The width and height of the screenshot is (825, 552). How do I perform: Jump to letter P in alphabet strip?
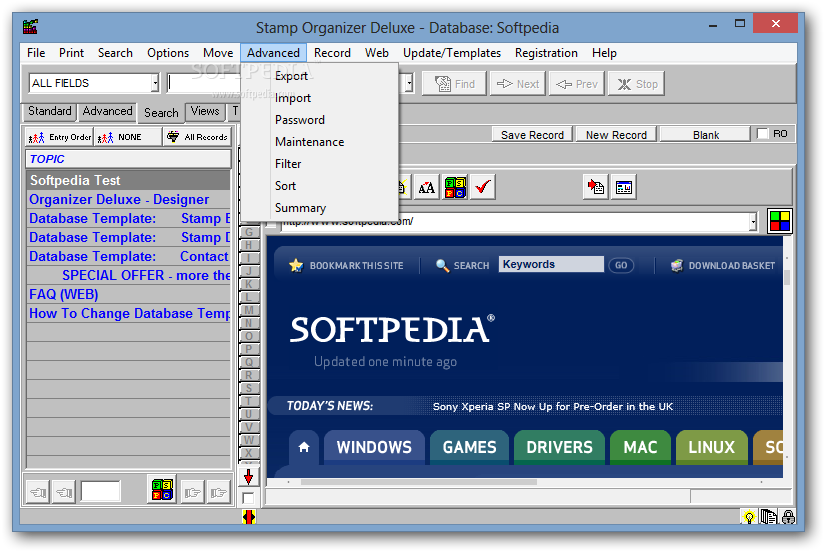(x=248, y=349)
